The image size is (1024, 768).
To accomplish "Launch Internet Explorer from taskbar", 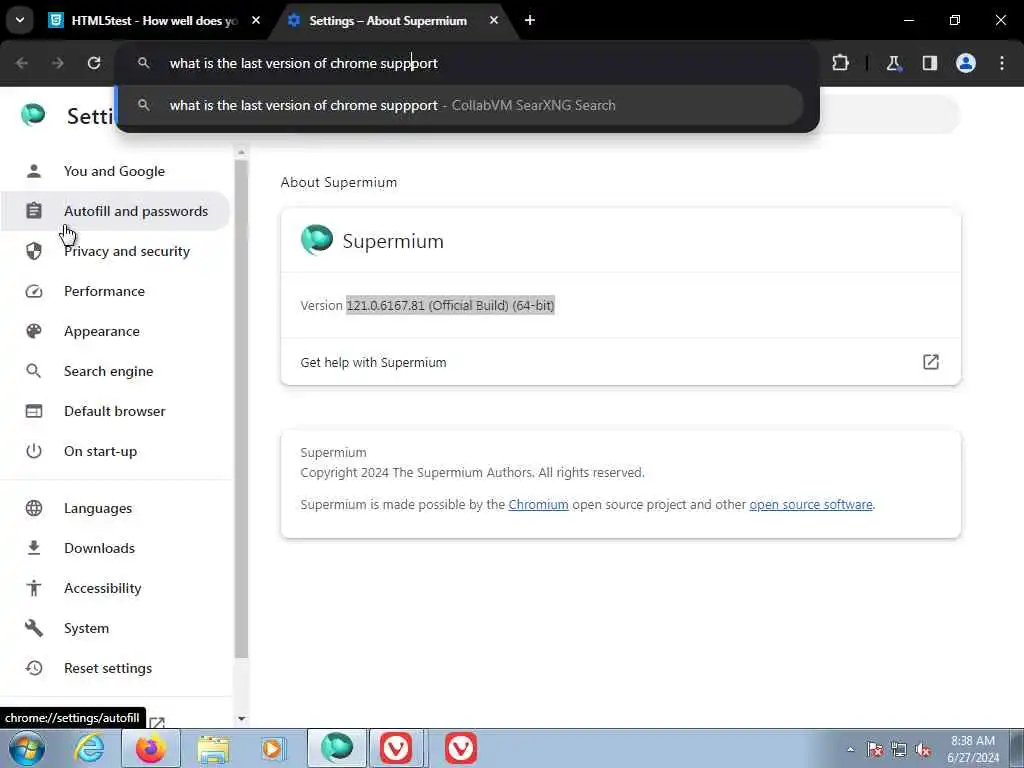I will point(89,748).
